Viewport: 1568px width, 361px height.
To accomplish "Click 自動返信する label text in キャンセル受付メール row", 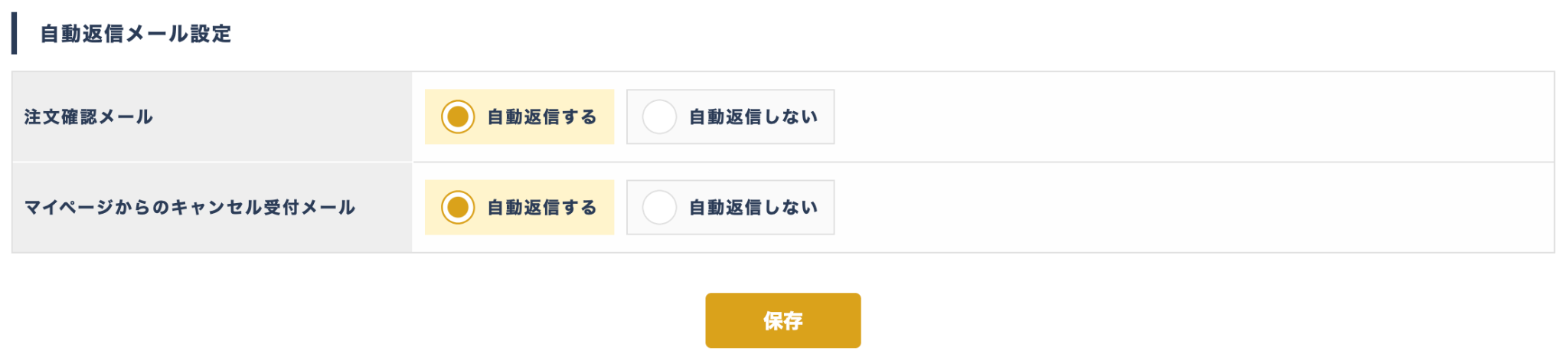I will coord(542,208).
